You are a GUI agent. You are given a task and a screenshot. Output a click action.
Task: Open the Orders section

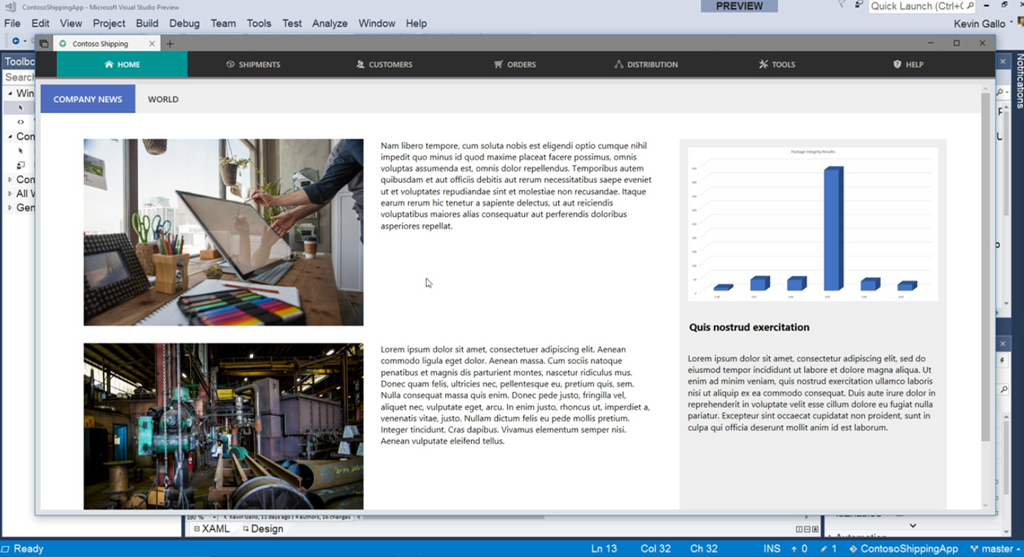(x=515, y=65)
